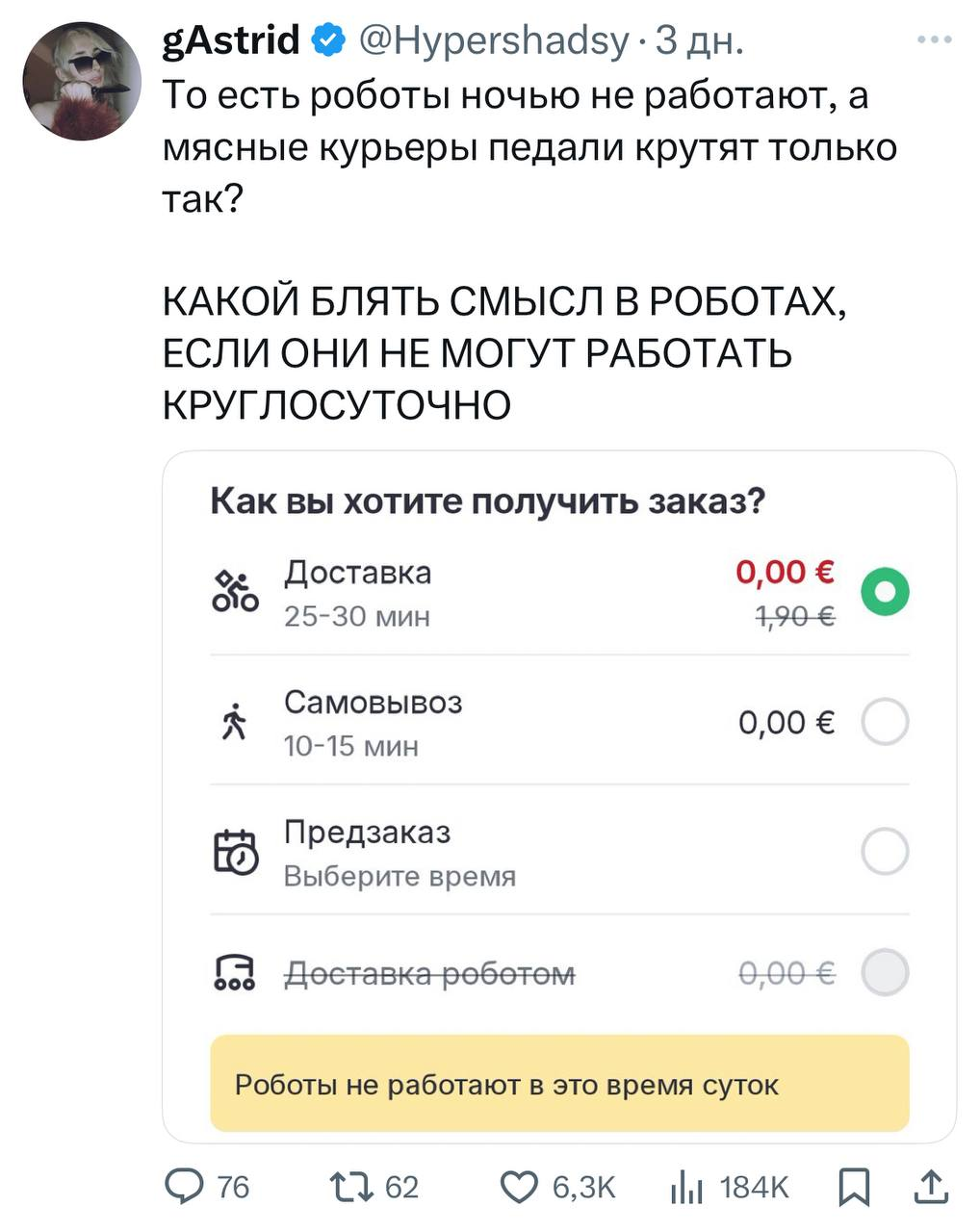Open the gAstrid profile avatar

(82, 81)
